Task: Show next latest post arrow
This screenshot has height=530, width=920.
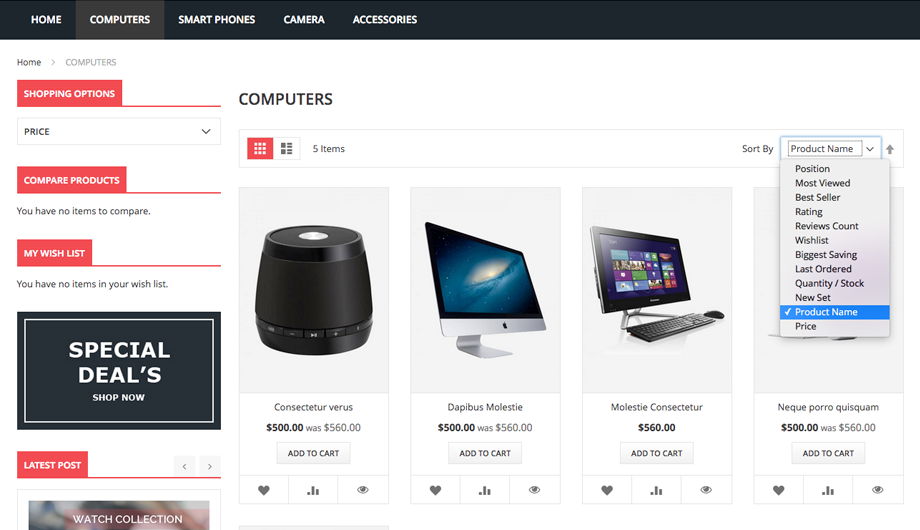Action: tap(209, 466)
